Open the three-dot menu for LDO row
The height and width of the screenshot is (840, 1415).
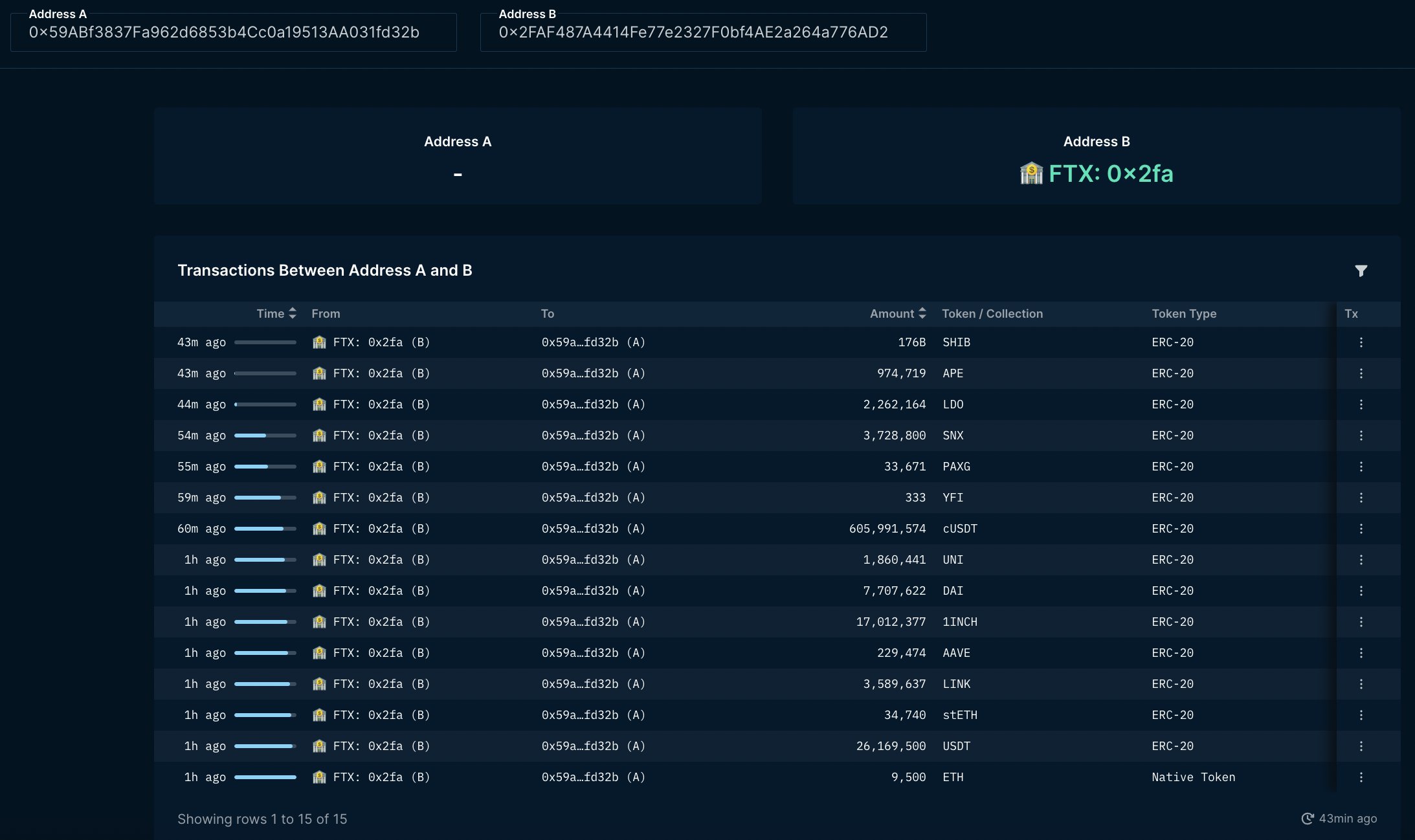coord(1361,404)
